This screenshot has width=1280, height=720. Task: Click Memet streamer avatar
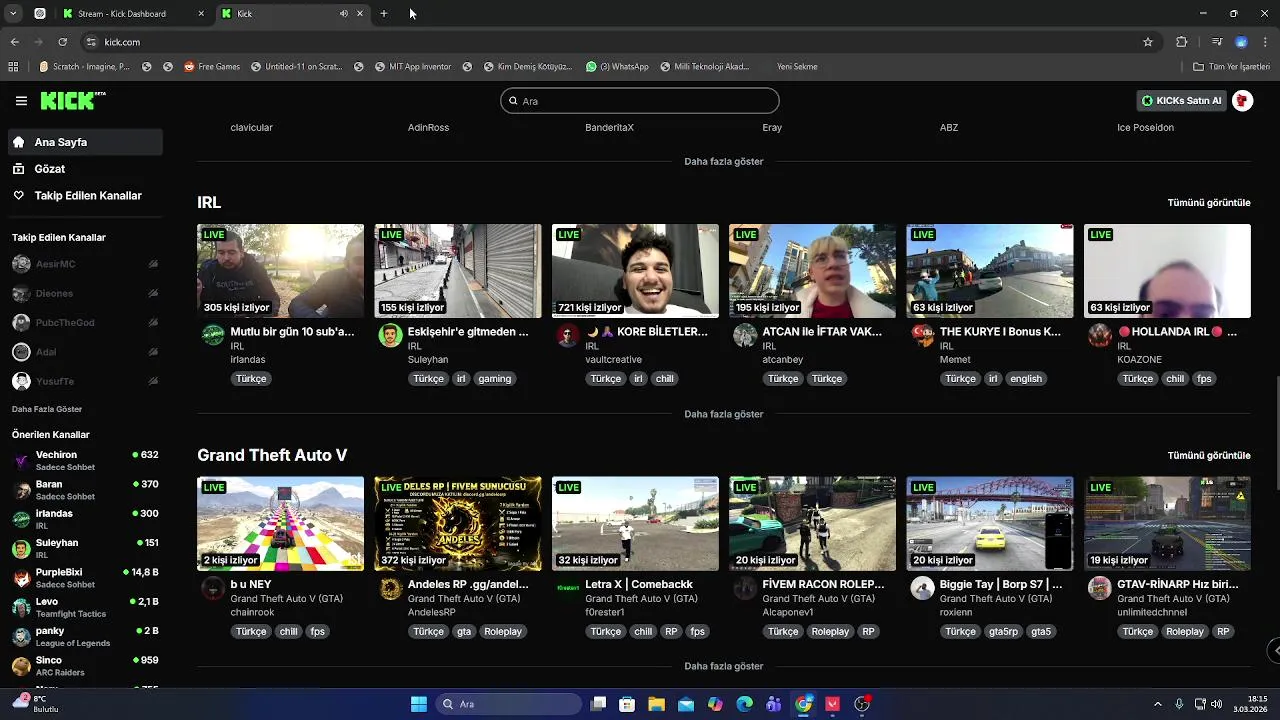pos(922,335)
